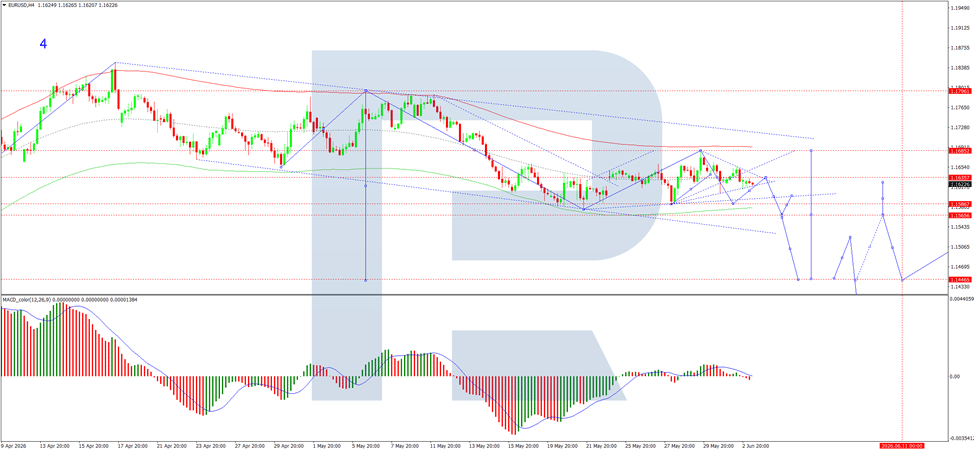Viewport: 974px width, 451px height.
Task: Click the 1.17280 price scale value
Action: tap(960, 127)
